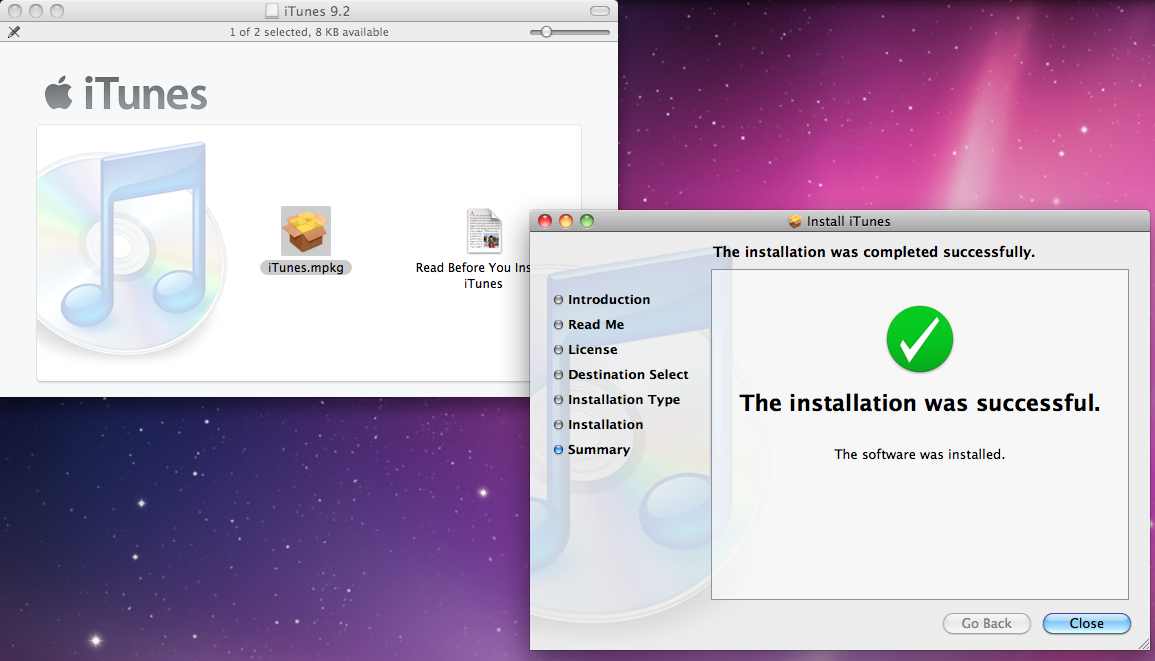Select the iTunes.mpkg package icon
The height and width of the screenshot is (661, 1155).
click(306, 231)
